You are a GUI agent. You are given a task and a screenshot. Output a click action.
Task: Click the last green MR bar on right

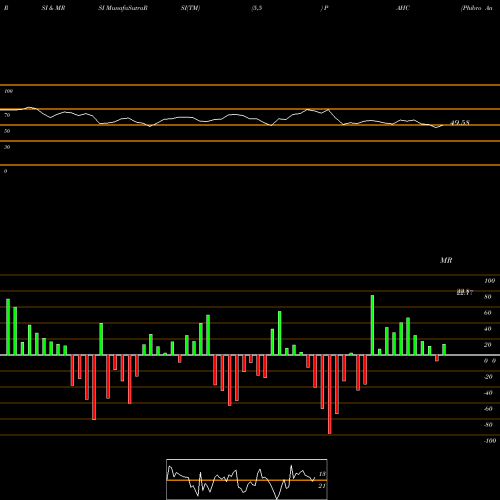444,349
